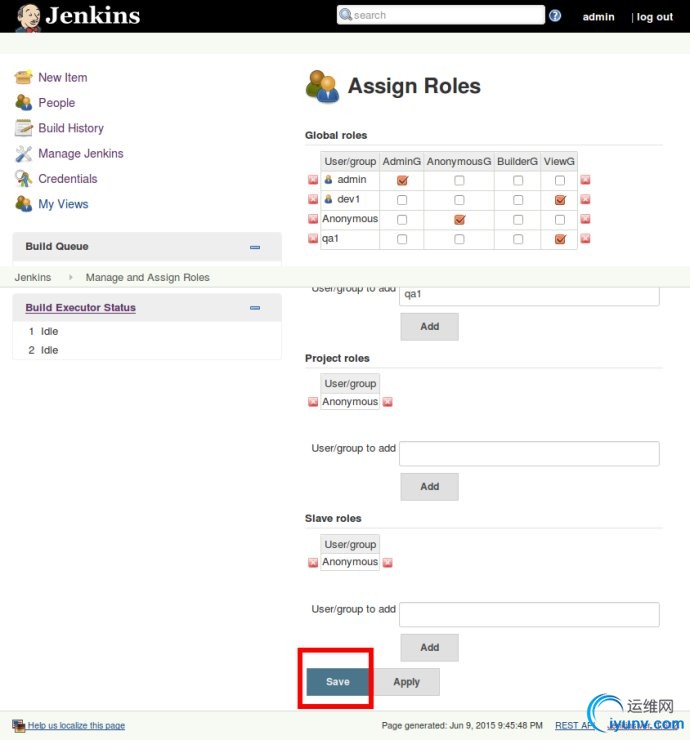Click the Project roles User/group to add field
The height and width of the screenshot is (740, 690).
529,454
